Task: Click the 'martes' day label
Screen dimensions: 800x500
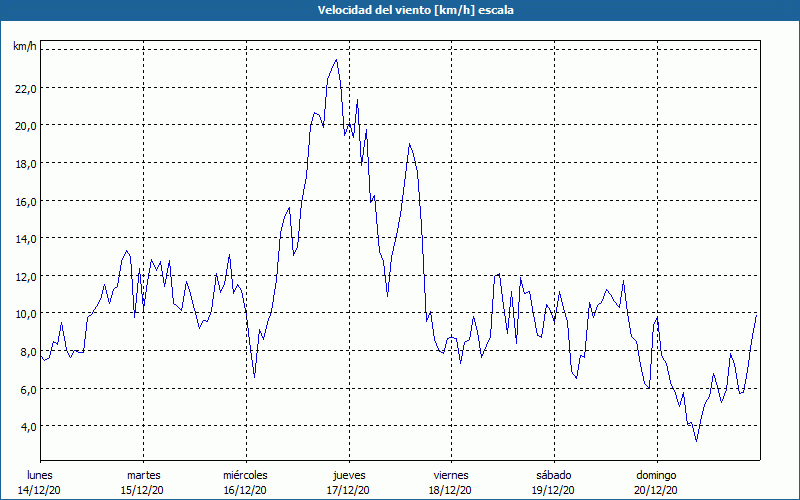Action: click(x=144, y=475)
